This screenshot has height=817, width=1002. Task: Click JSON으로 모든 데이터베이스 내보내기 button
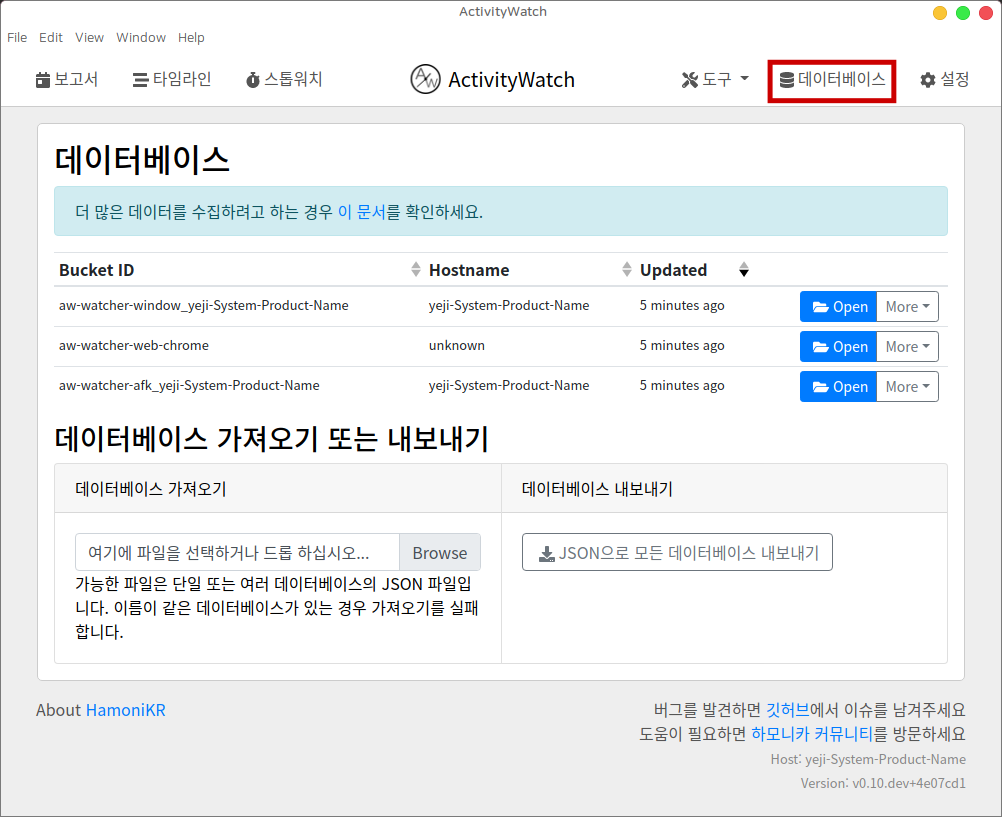click(677, 553)
